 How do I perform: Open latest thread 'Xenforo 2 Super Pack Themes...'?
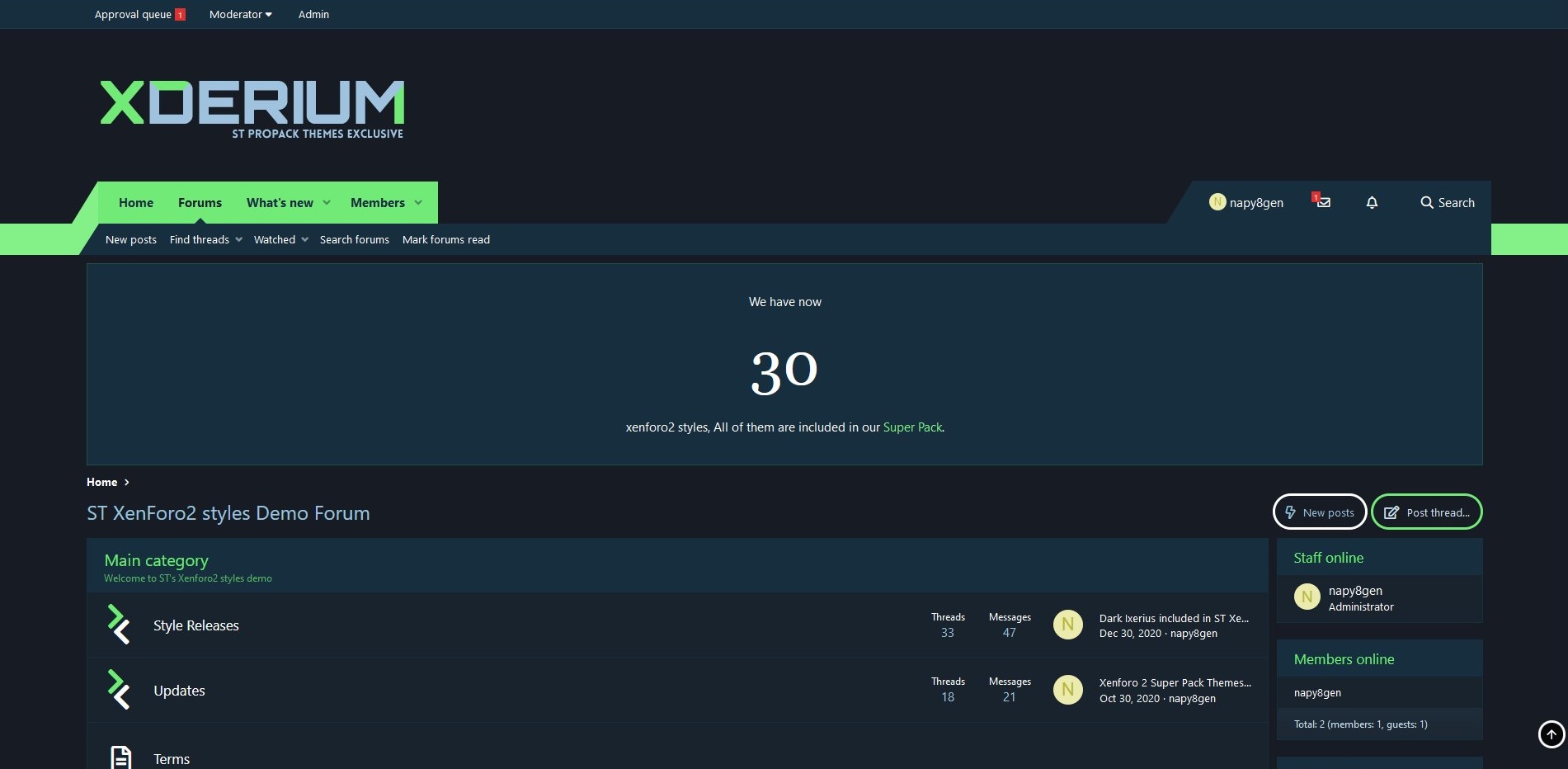(1175, 682)
